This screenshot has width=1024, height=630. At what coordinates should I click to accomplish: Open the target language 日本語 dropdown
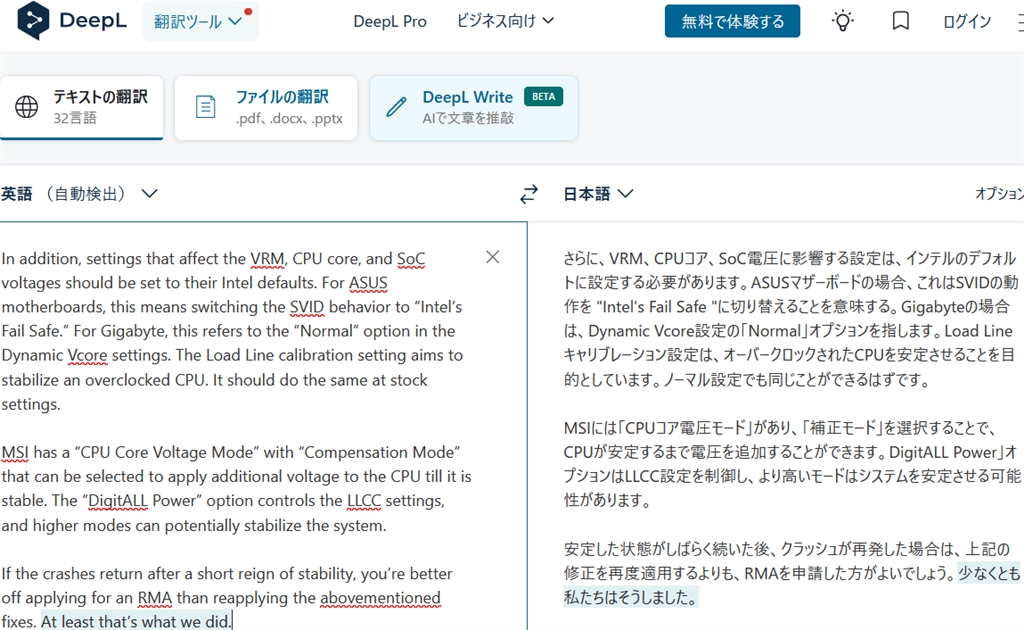598,194
